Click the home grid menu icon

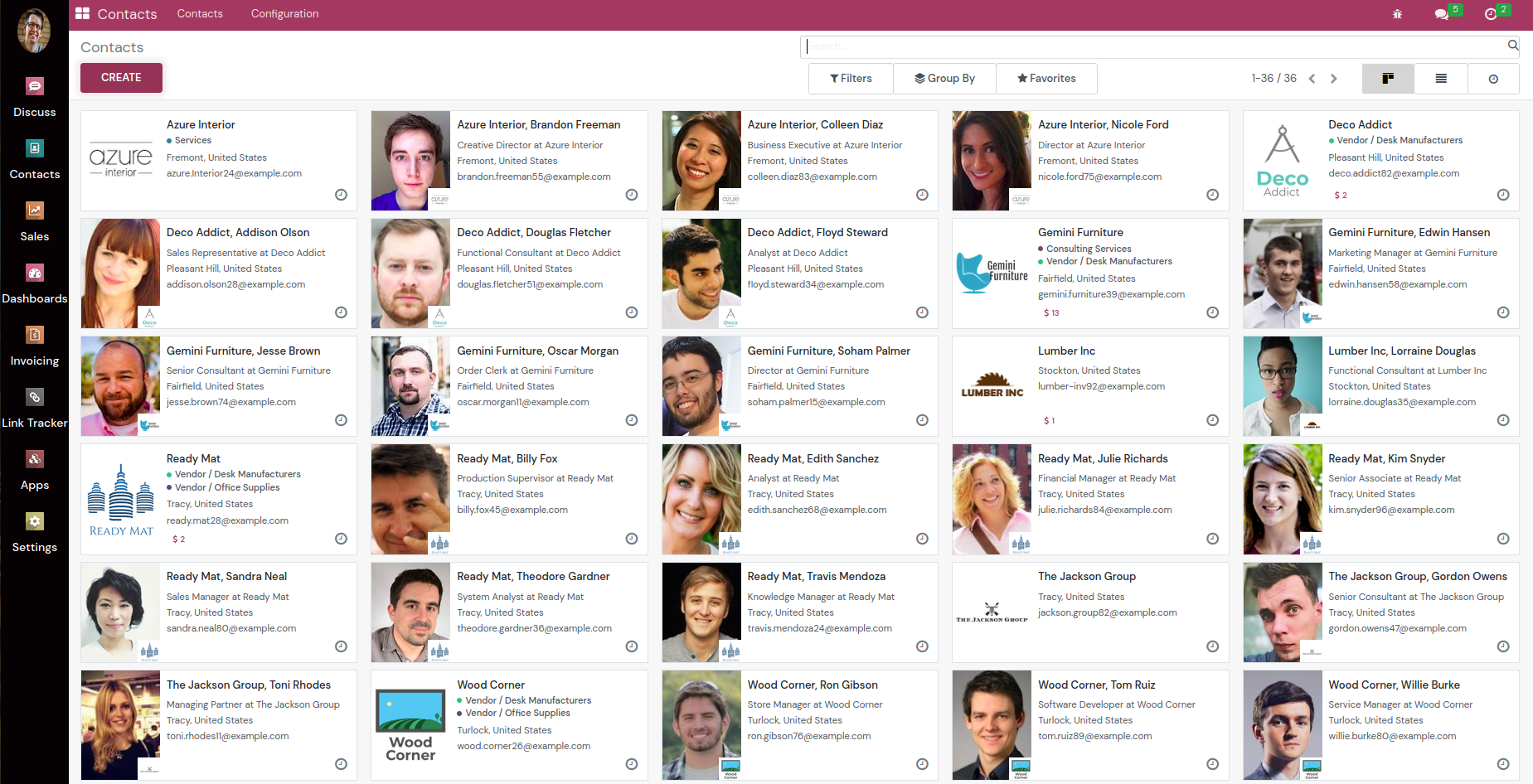pyautogui.click(x=82, y=13)
